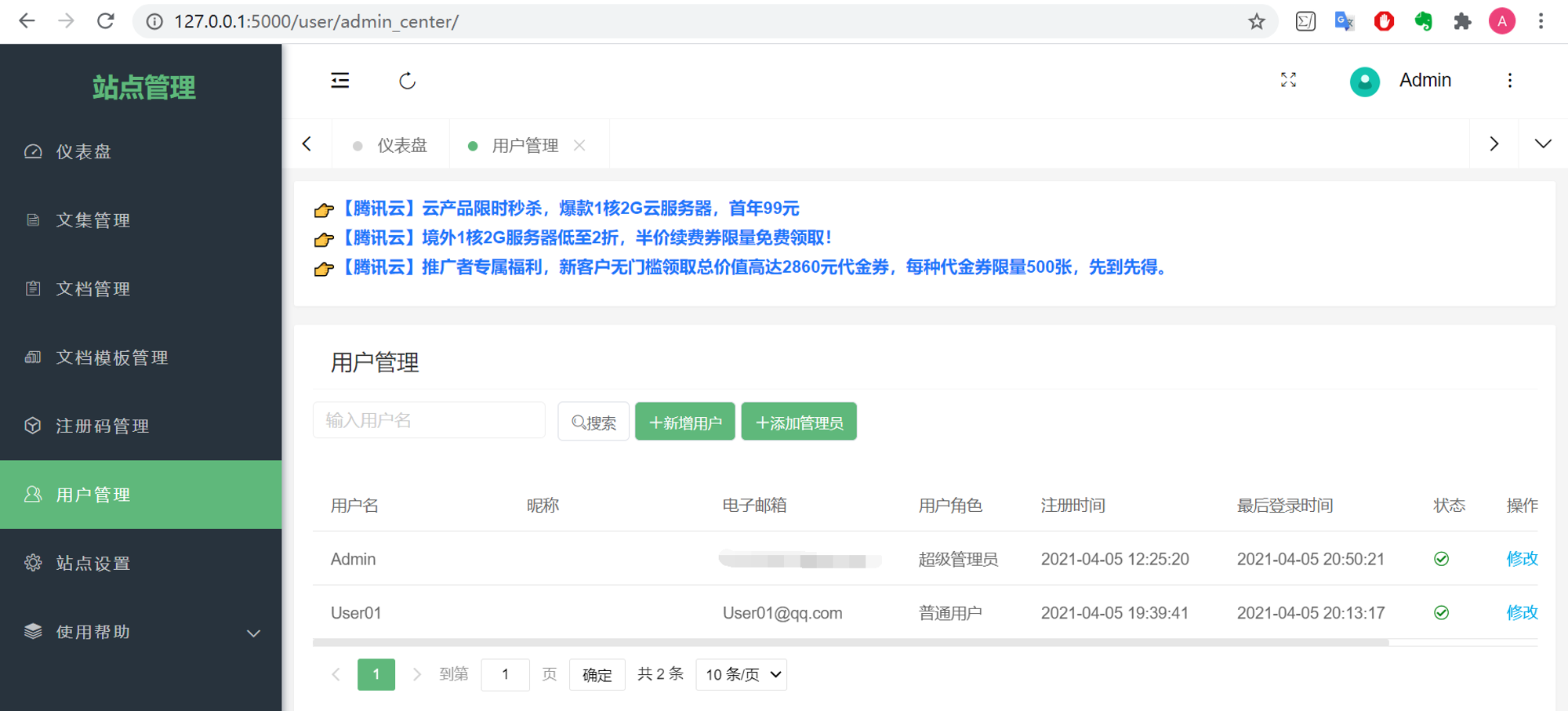The image size is (1568, 711).
Task: Focus the 输入用户名 search field
Action: click(429, 420)
